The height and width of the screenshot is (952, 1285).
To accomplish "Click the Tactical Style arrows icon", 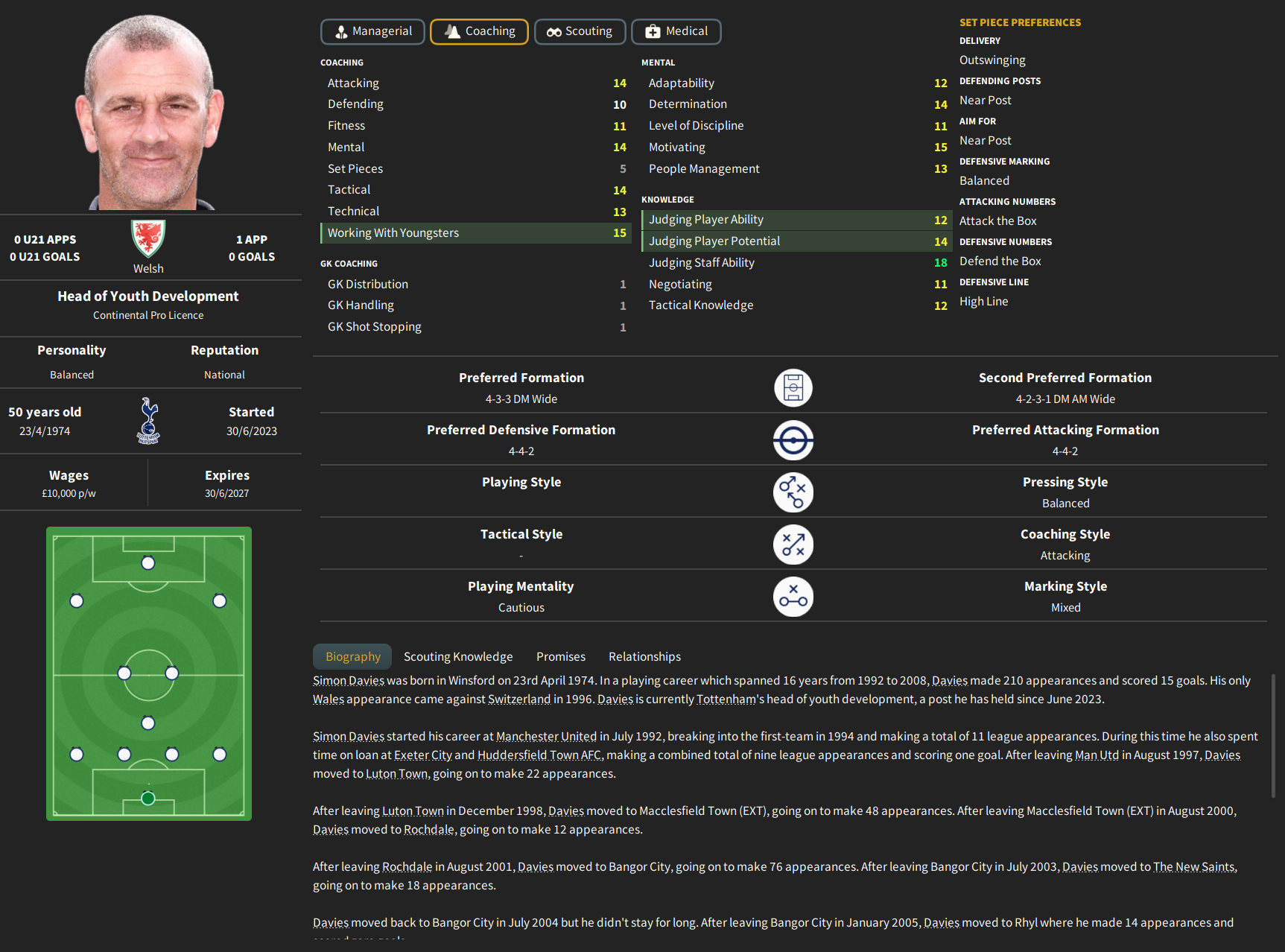I will point(793,545).
